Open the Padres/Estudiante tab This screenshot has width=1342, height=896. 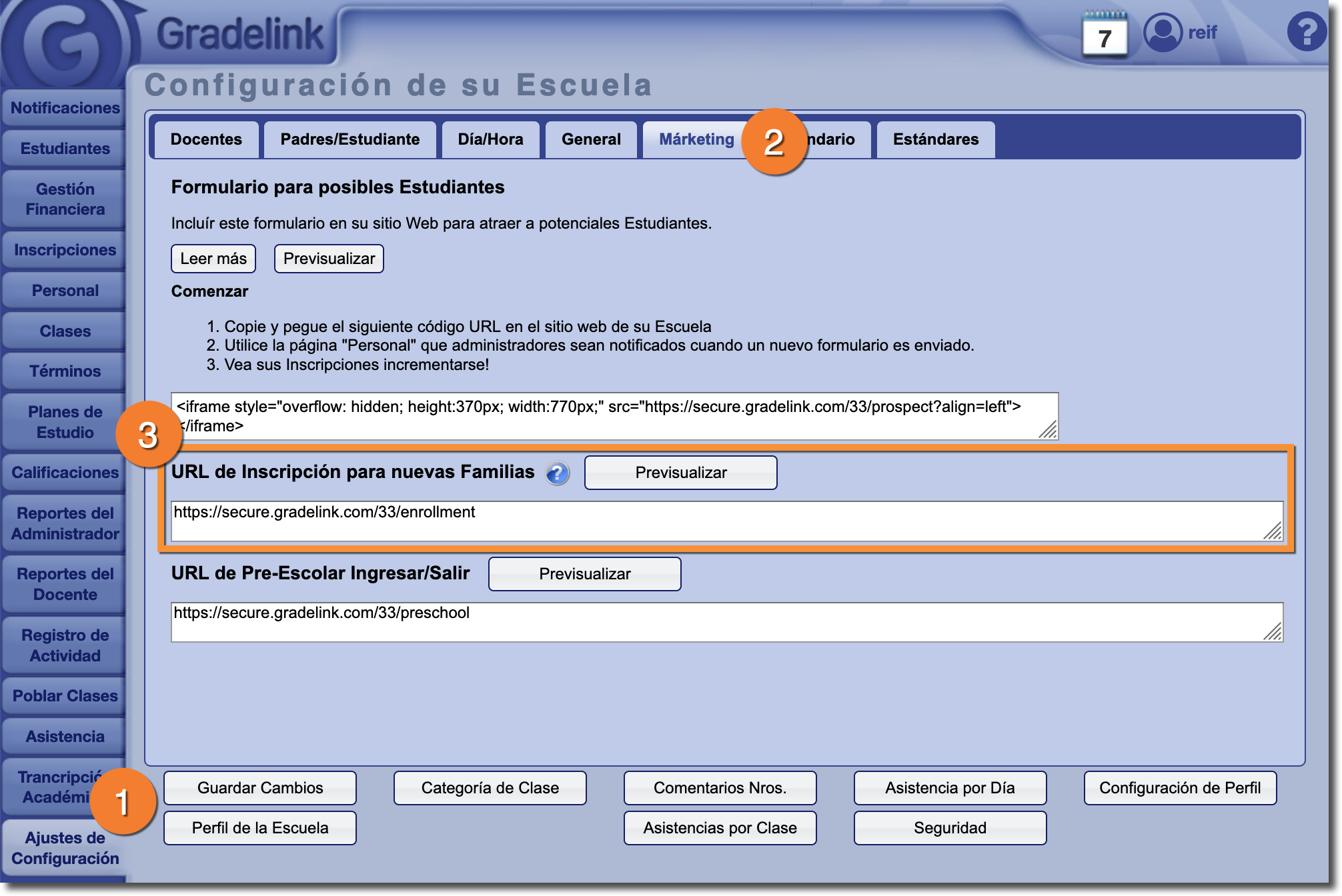[x=350, y=139]
